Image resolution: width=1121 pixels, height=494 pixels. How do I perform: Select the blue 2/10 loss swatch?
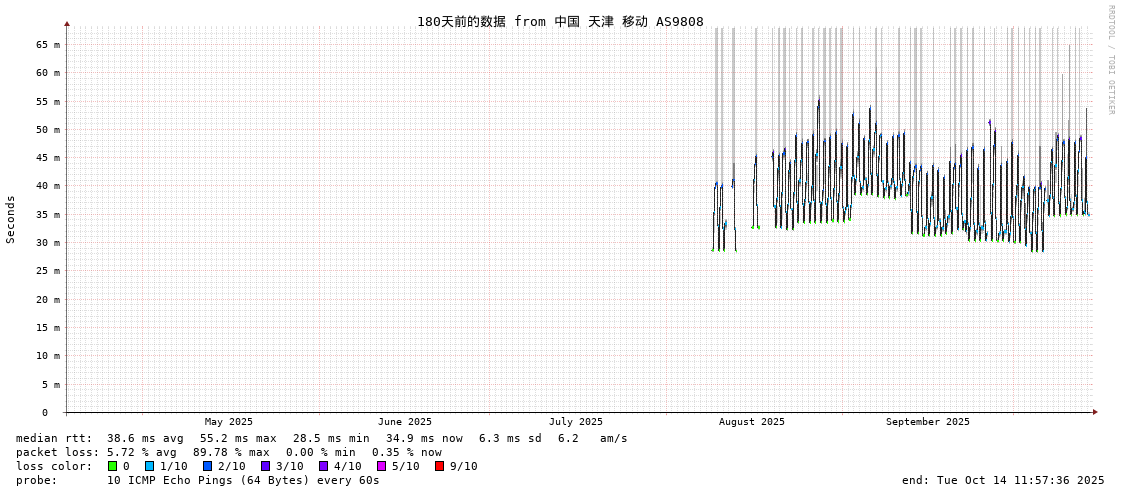(x=207, y=466)
